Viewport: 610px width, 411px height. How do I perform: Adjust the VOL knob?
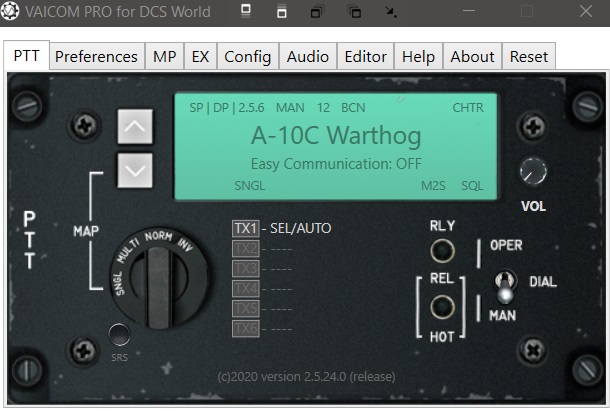tap(533, 171)
